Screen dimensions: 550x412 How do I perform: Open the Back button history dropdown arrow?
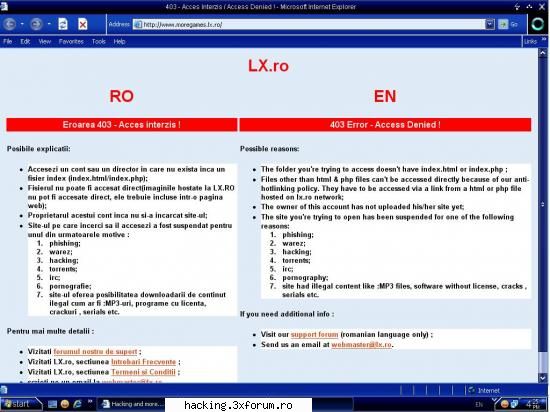[22, 24]
